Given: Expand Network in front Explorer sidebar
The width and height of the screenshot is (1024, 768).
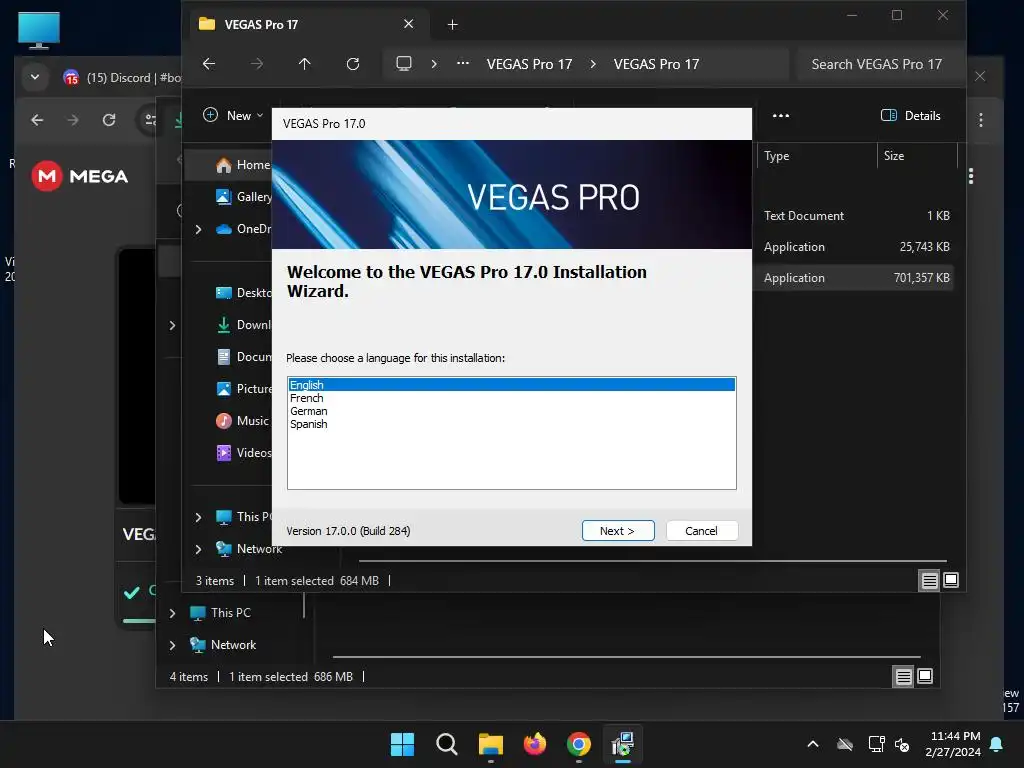Looking at the screenshot, I should tap(199, 549).
